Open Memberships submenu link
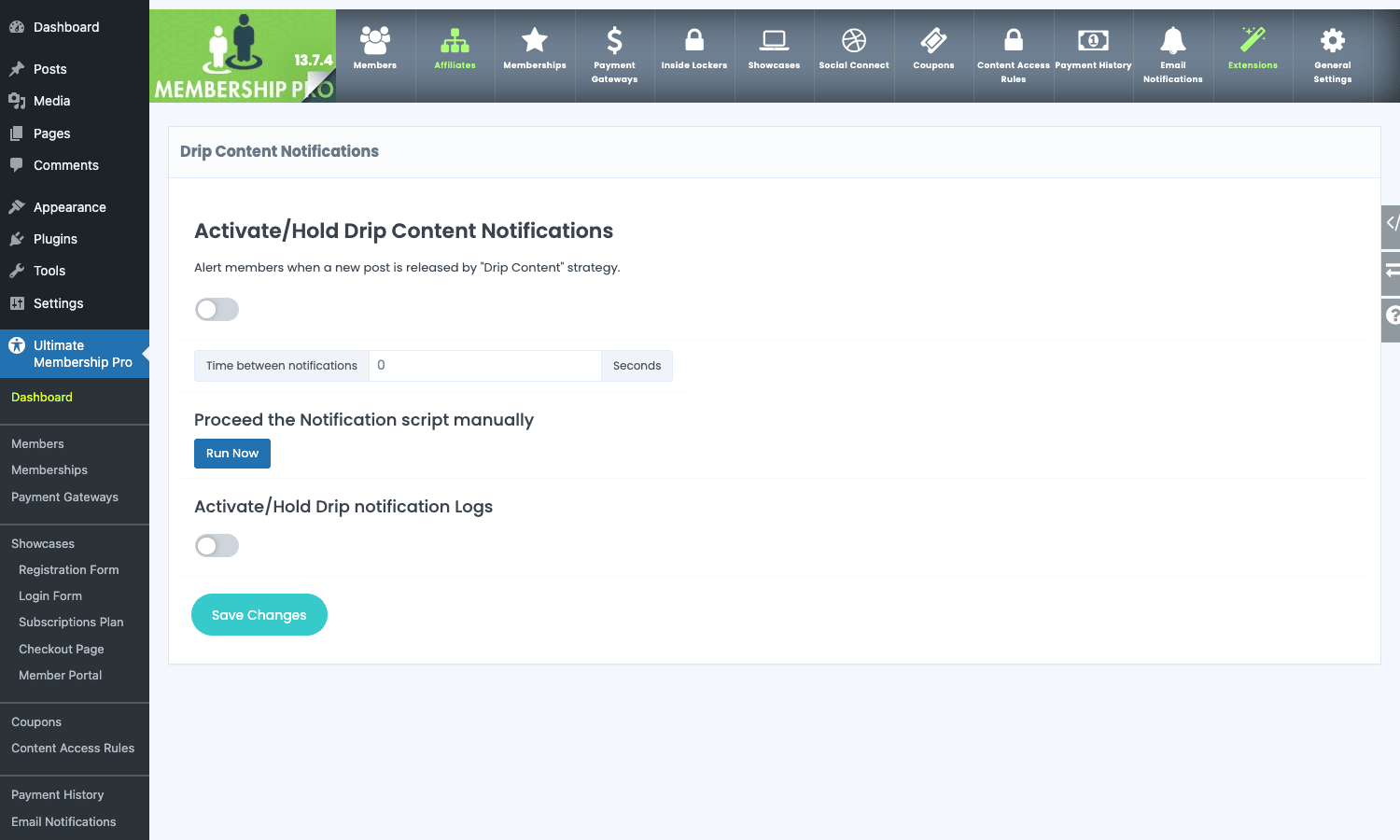This screenshot has width=1400, height=840. 49,469
